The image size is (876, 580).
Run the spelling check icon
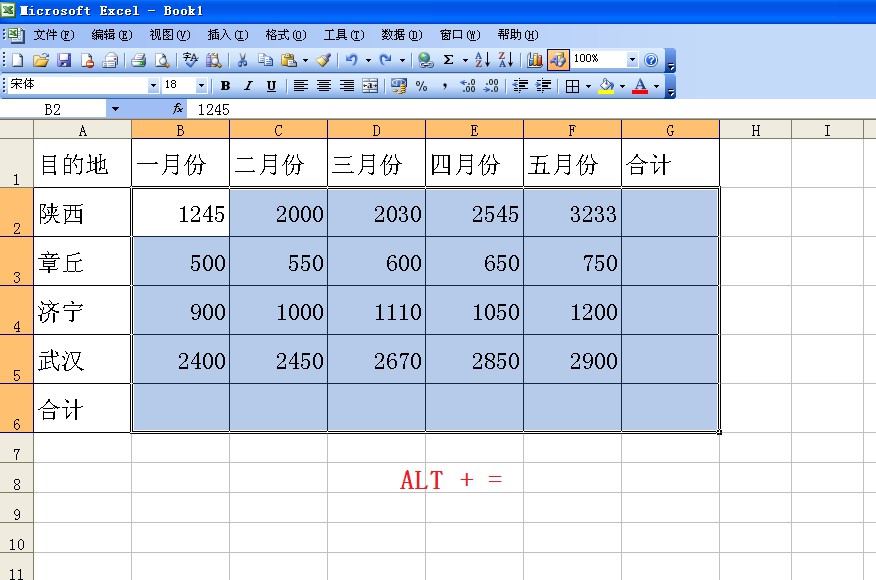[x=193, y=60]
